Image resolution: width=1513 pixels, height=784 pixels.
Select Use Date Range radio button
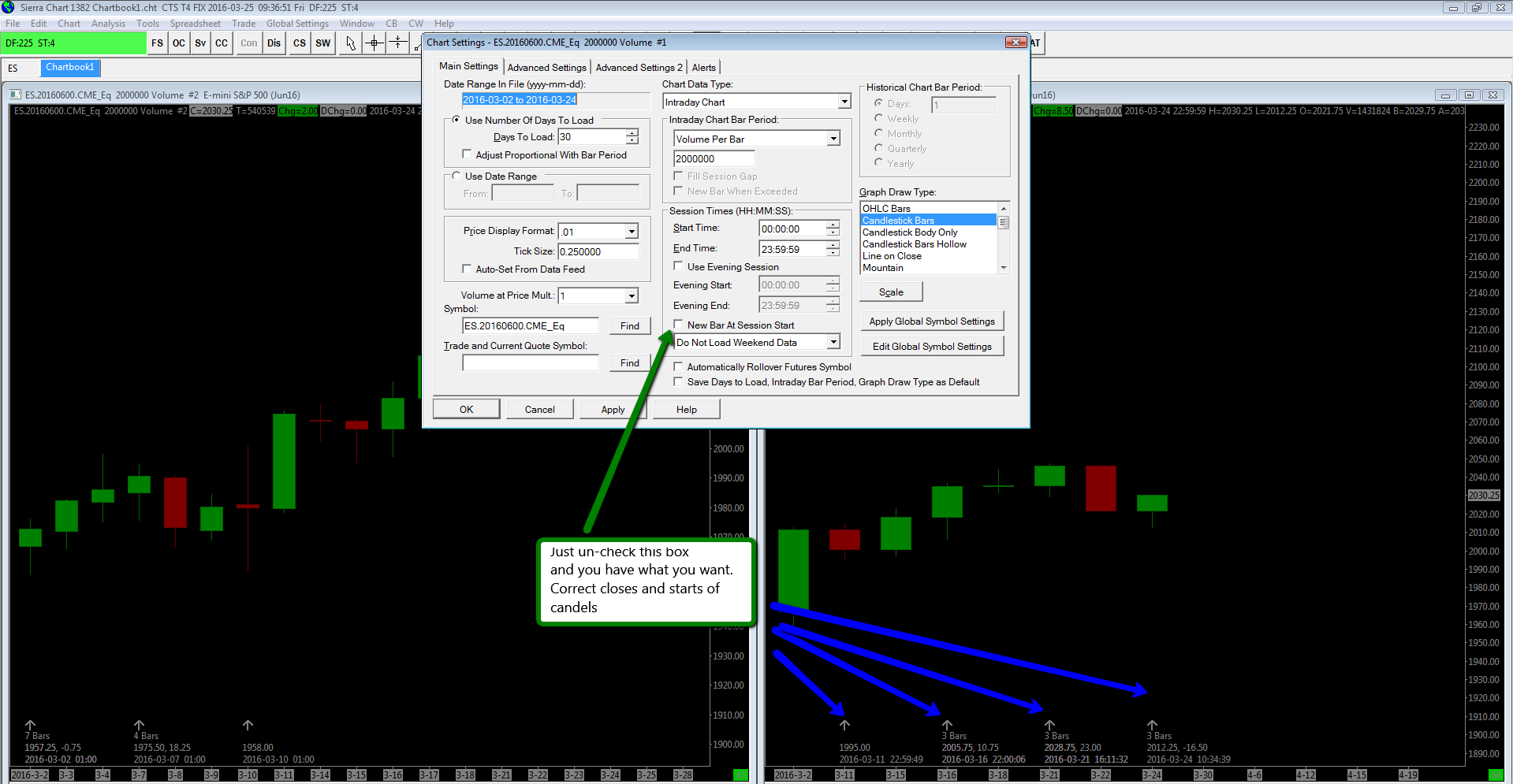tap(456, 176)
